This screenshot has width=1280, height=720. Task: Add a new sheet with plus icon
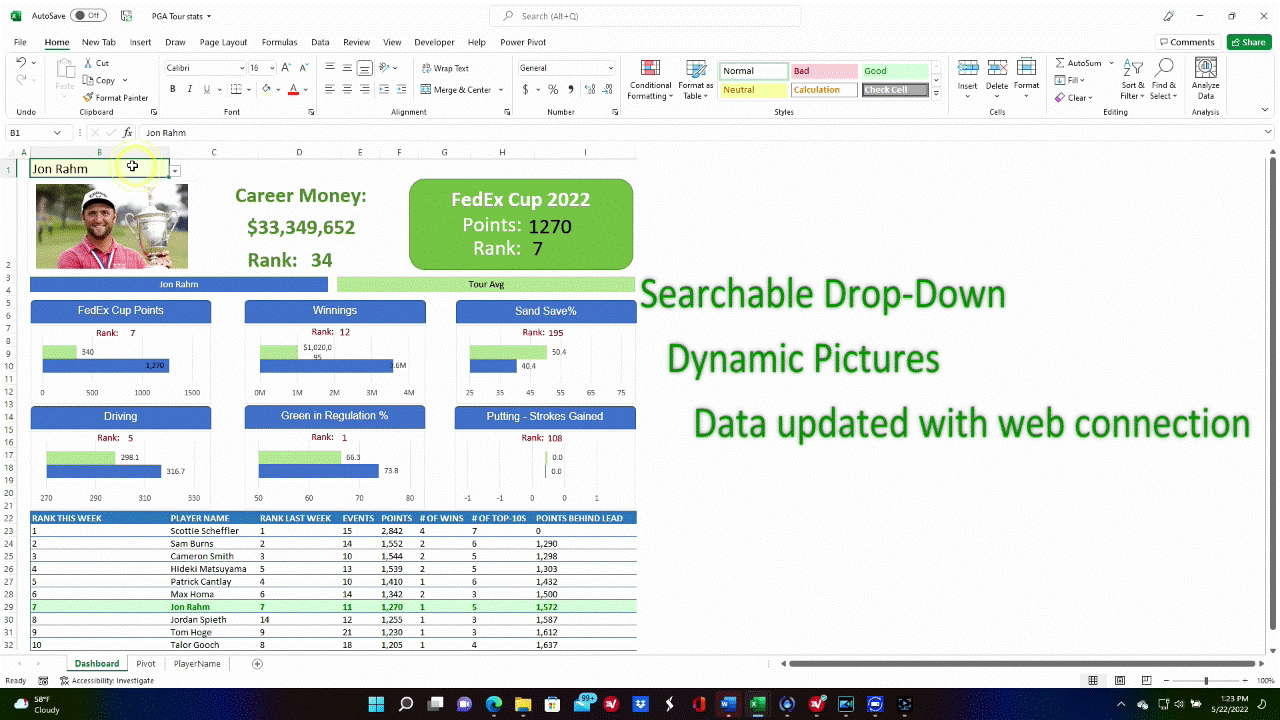257,663
